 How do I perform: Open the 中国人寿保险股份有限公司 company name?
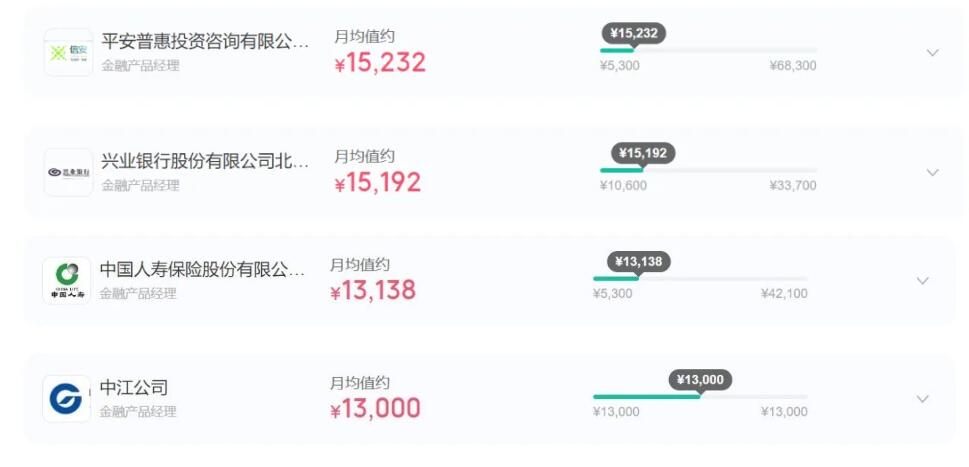(x=202, y=270)
